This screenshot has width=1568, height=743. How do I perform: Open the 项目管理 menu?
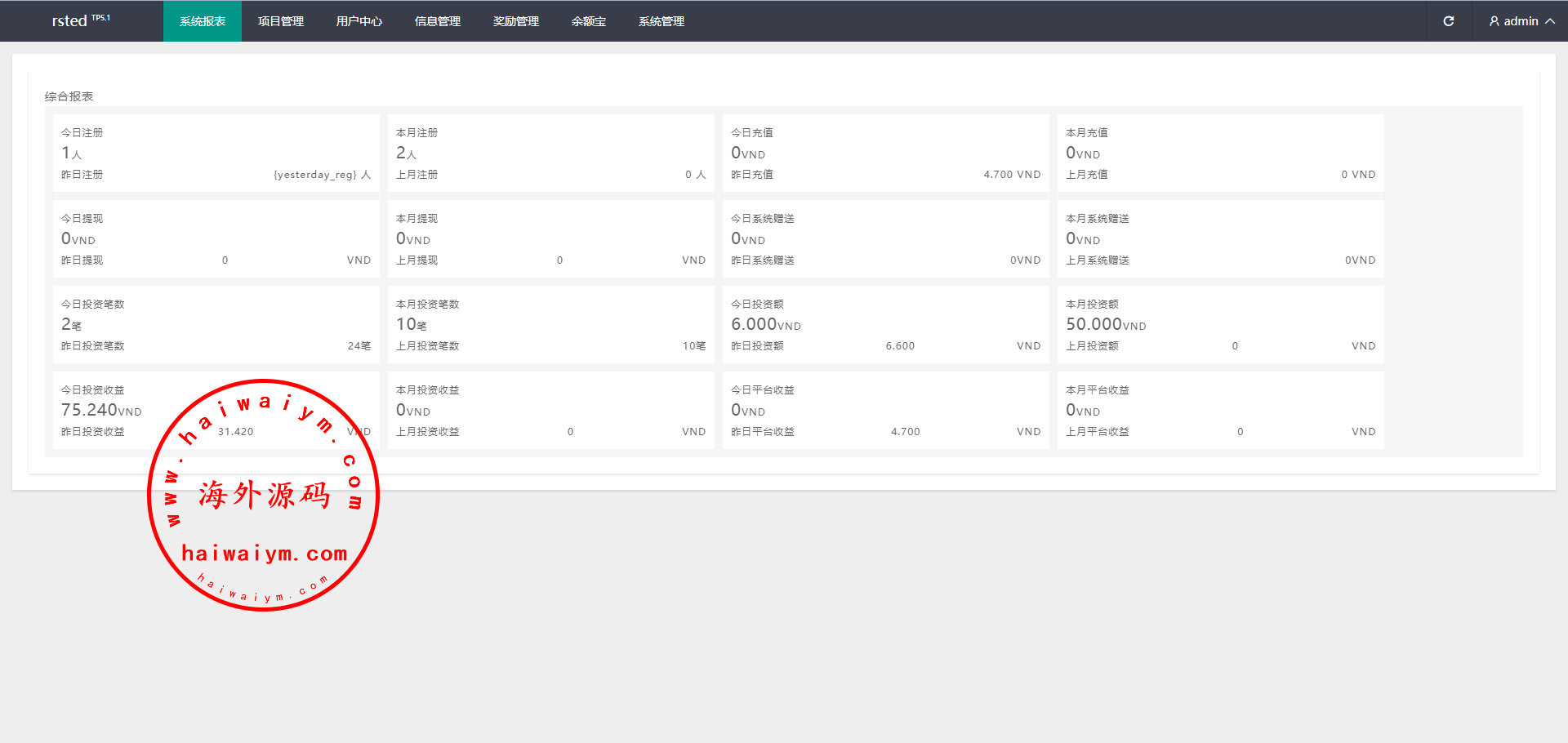click(281, 21)
